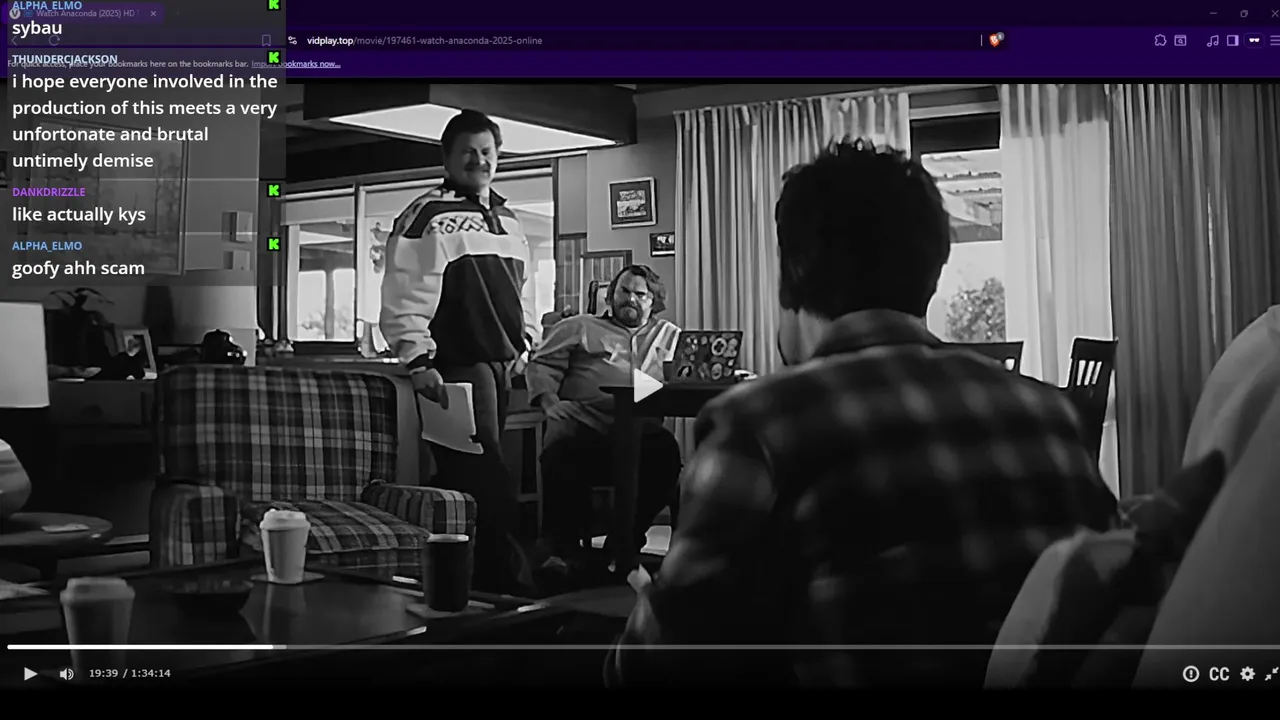Click THUNDERCJACKSON username in chat
Image resolution: width=1280 pixels, height=720 pixels.
[x=65, y=59]
